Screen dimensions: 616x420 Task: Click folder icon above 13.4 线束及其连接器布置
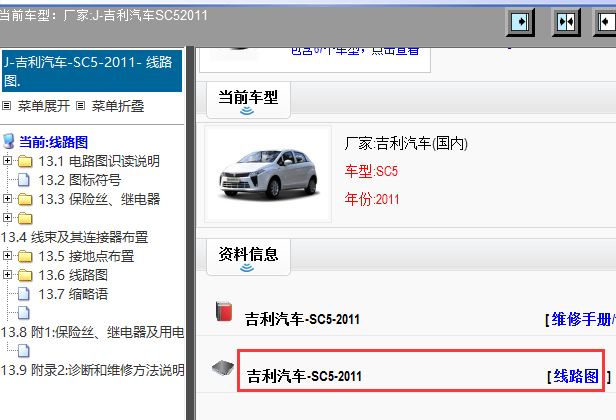click(x=25, y=218)
